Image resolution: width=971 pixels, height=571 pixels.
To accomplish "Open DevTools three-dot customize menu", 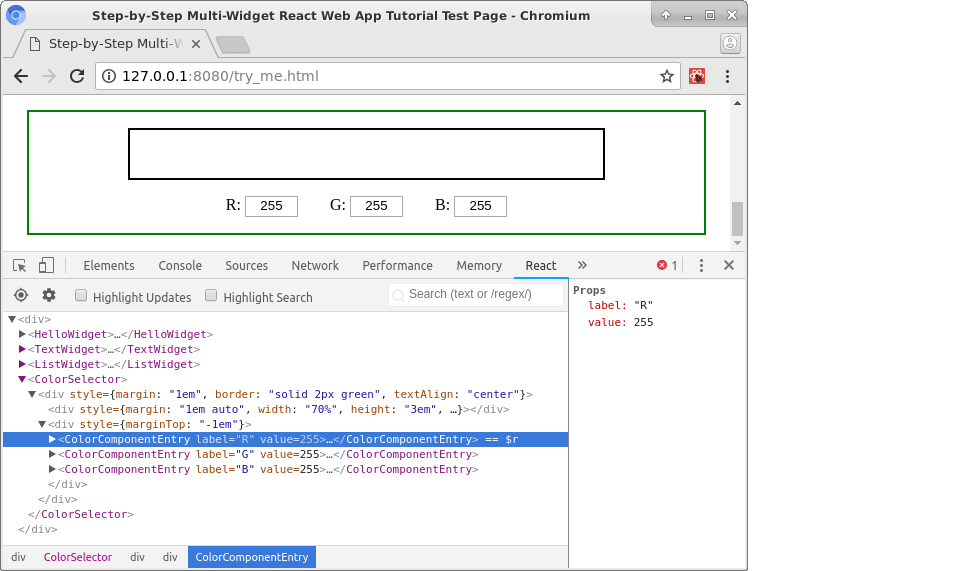I will [x=701, y=265].
